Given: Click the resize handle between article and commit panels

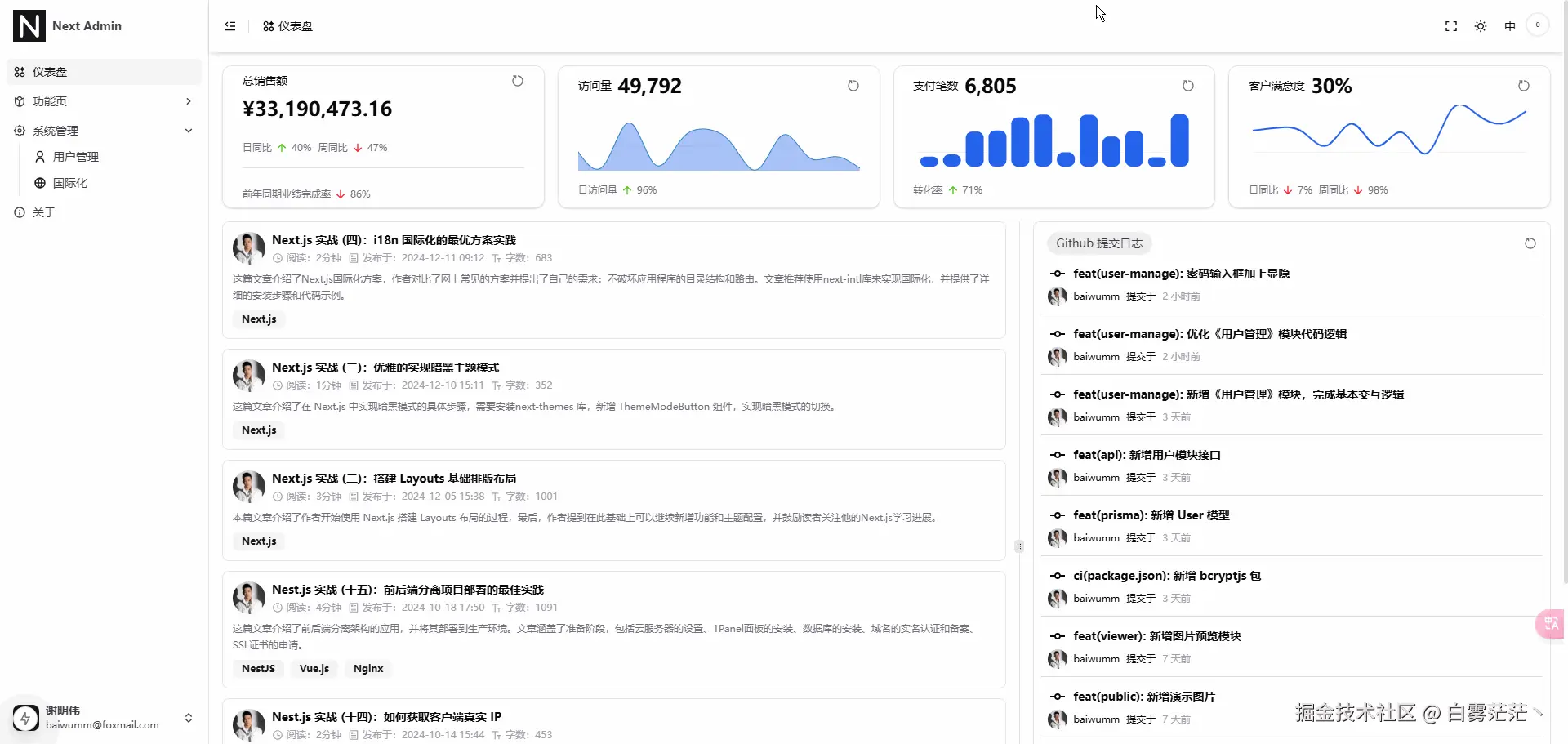Looking at the screenshot, I should [x=1019, y=546].
